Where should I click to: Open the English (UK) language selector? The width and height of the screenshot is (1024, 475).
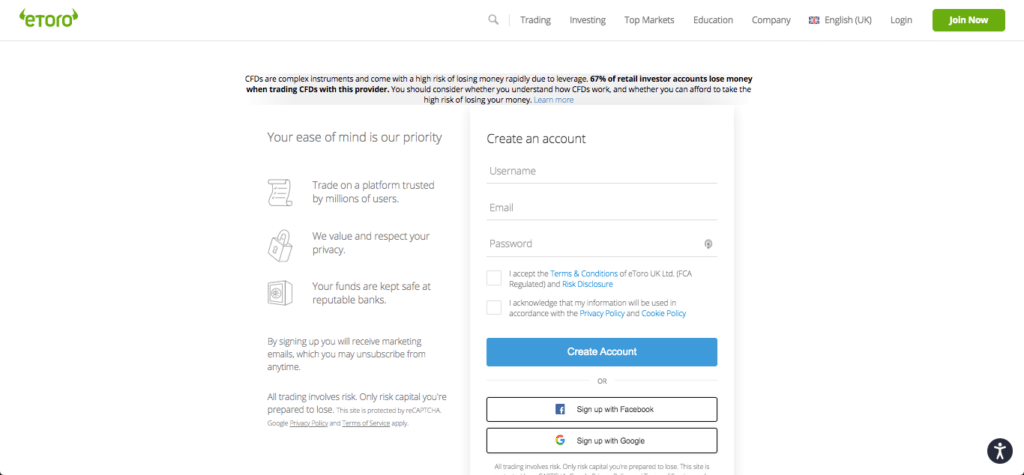(x=840, y=20)
